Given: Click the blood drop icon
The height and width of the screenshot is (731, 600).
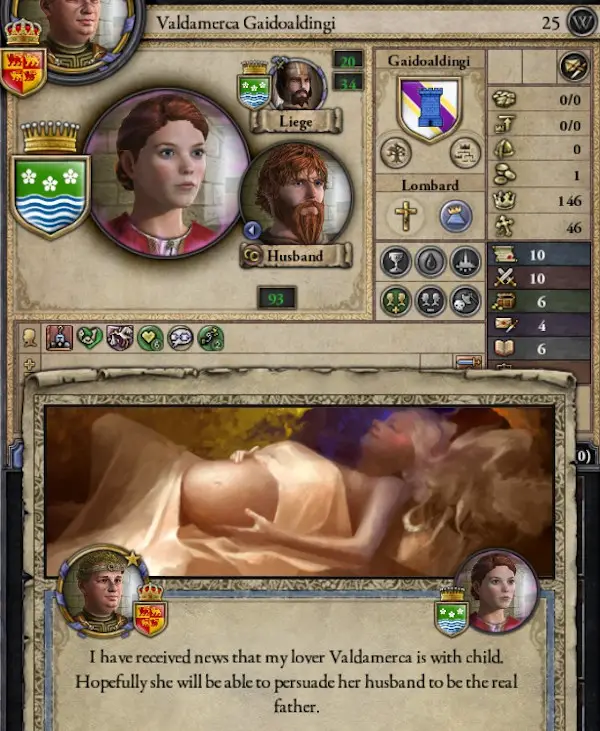Looking at the screenshot, I should [x=430, y=262].
